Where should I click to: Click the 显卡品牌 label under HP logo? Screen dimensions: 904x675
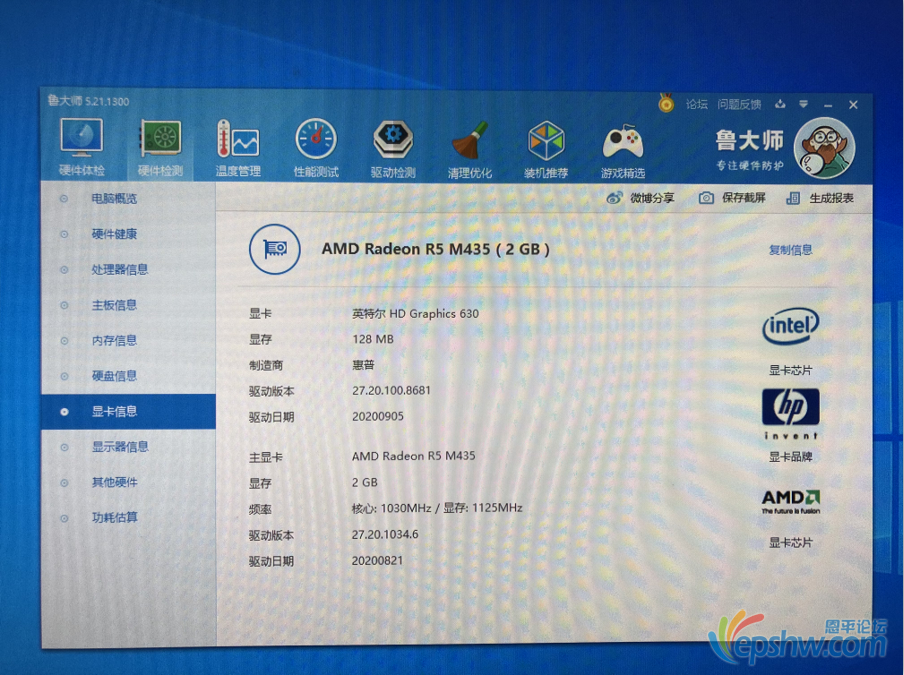point(790,457)
